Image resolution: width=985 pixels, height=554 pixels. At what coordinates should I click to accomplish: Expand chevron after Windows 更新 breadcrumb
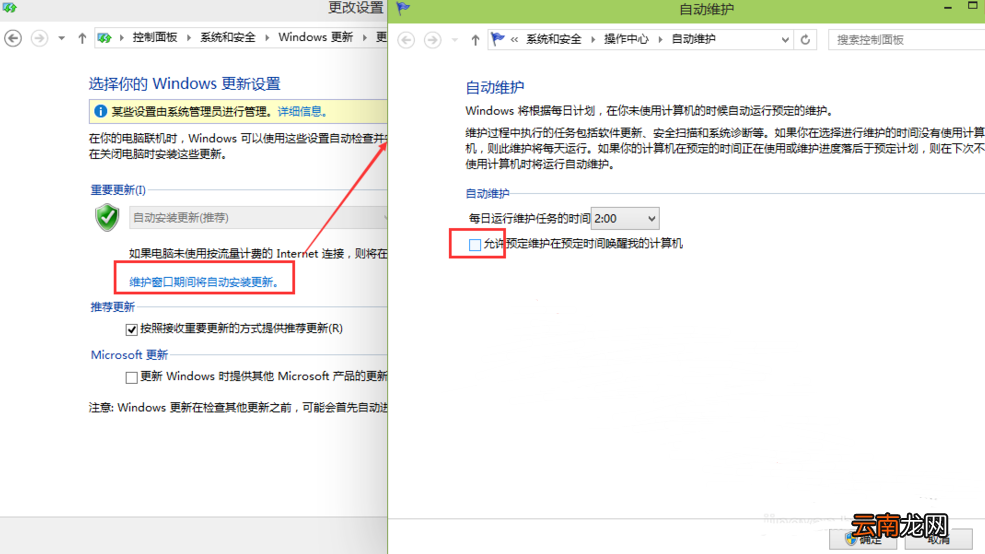[x=364, y=38]
